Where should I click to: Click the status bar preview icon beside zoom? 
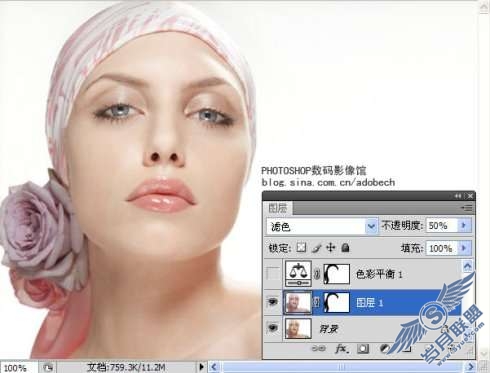pos(48,367)
